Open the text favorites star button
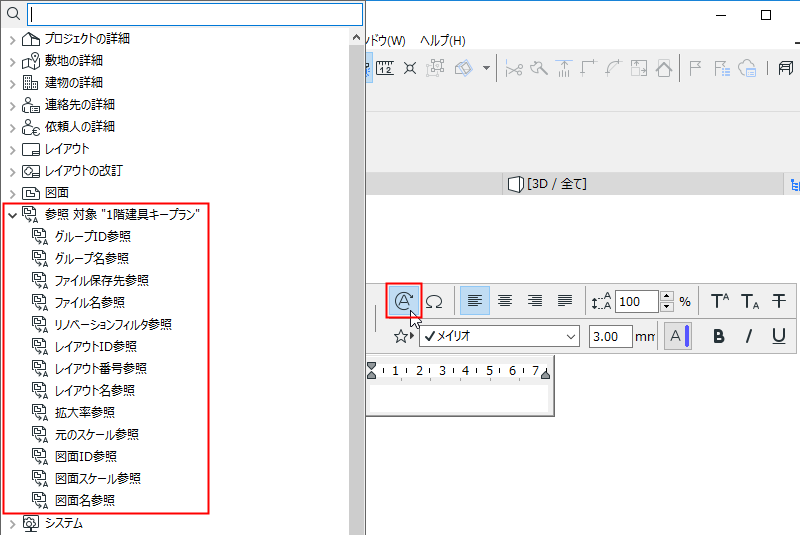 pos(403,336)
